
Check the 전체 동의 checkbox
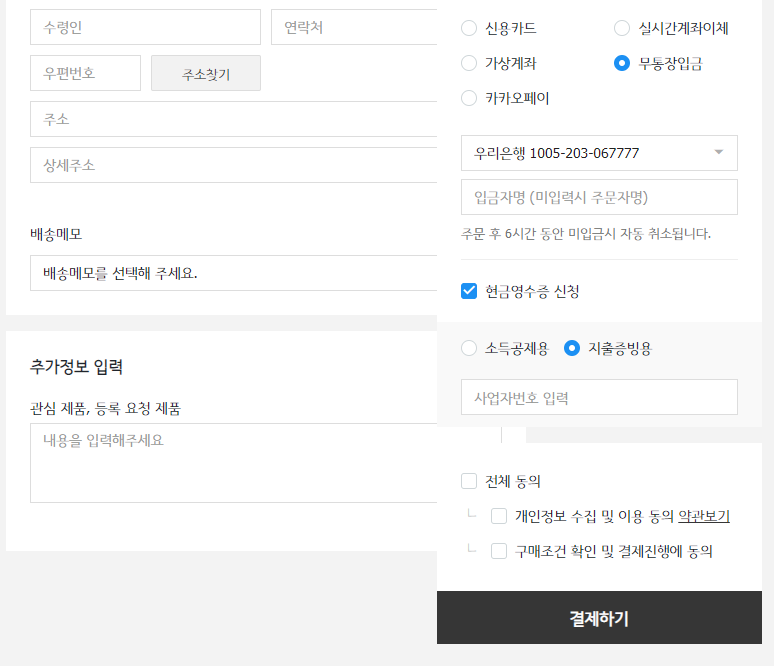(x=469, y=481)
